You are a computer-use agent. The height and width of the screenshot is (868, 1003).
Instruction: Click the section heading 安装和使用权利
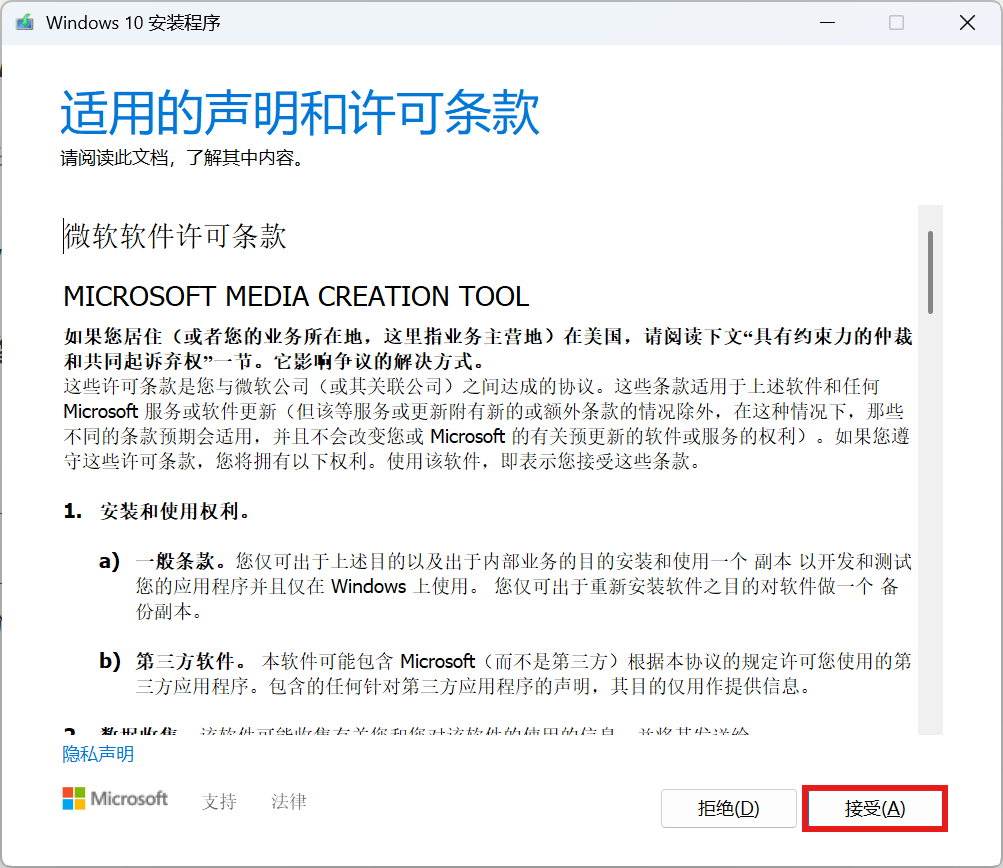pos(175,511)
